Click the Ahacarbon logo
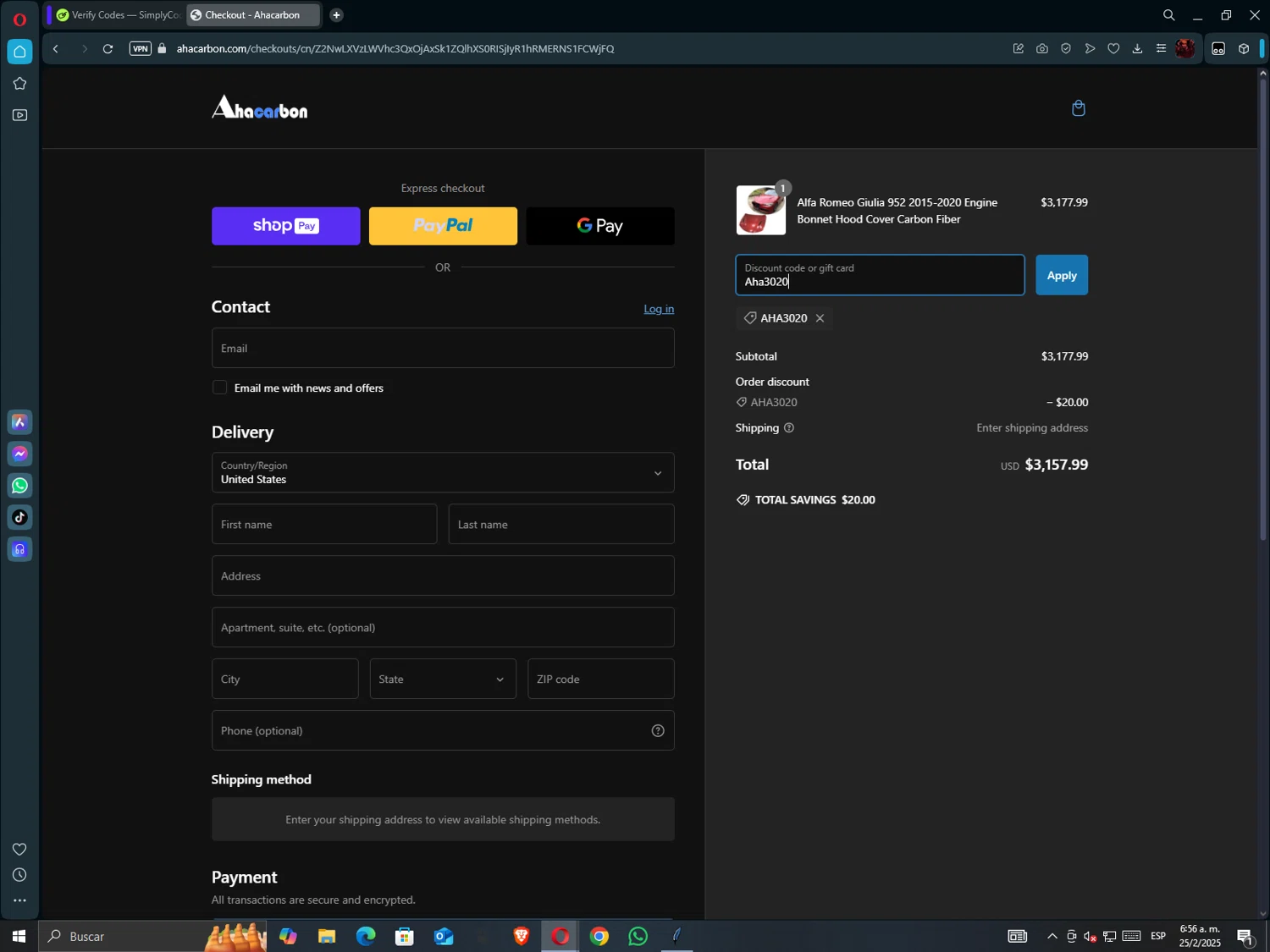The image size is (1270, 952). pos(259,107)
